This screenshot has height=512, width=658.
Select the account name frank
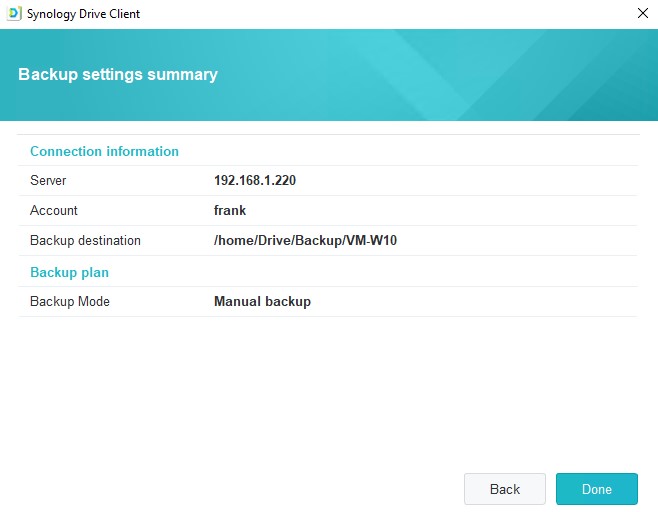click(230, 210)
